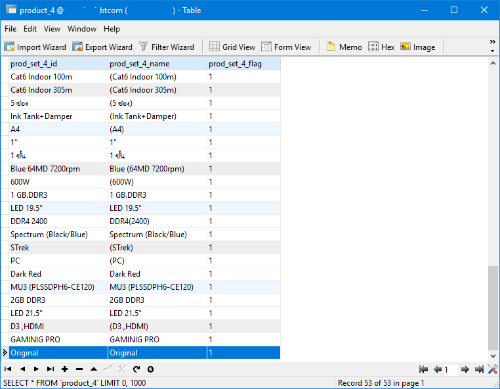Image resolution: width=500 pixels, height=389 pixels.
Task: Edit record using triangle button
Action: 94,369
